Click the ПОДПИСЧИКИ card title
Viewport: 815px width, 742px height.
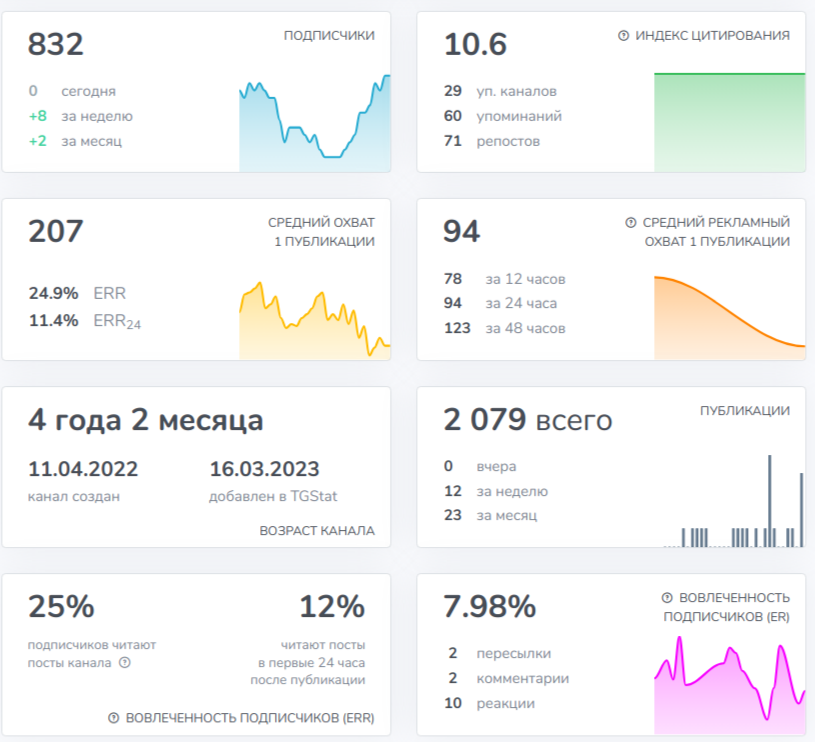tap(329, 35)
